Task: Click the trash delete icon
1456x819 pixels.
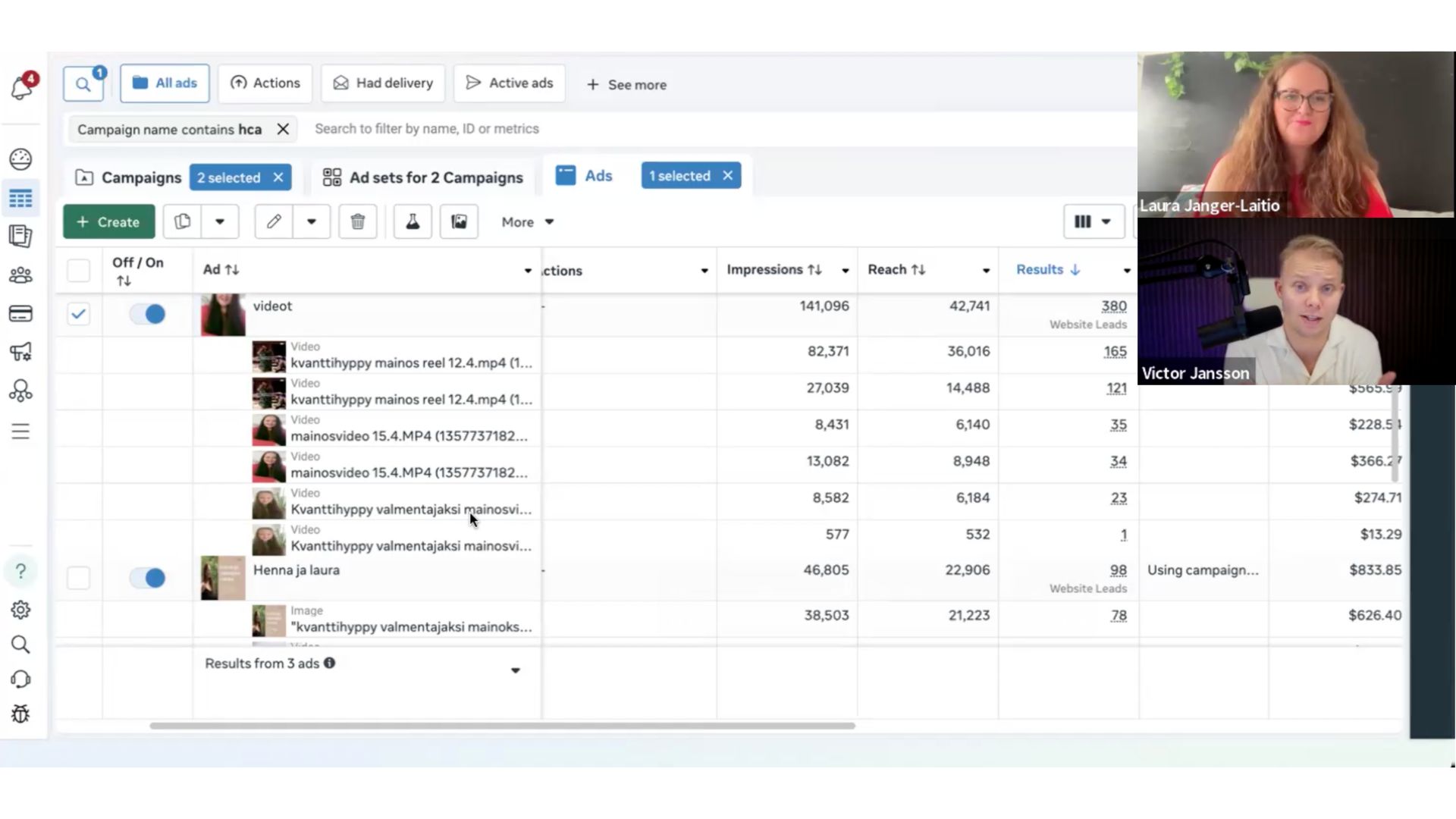Action: point(357,221)
